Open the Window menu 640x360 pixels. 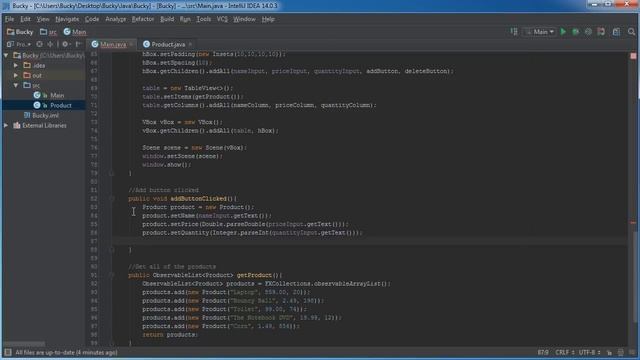coord(244,19)
